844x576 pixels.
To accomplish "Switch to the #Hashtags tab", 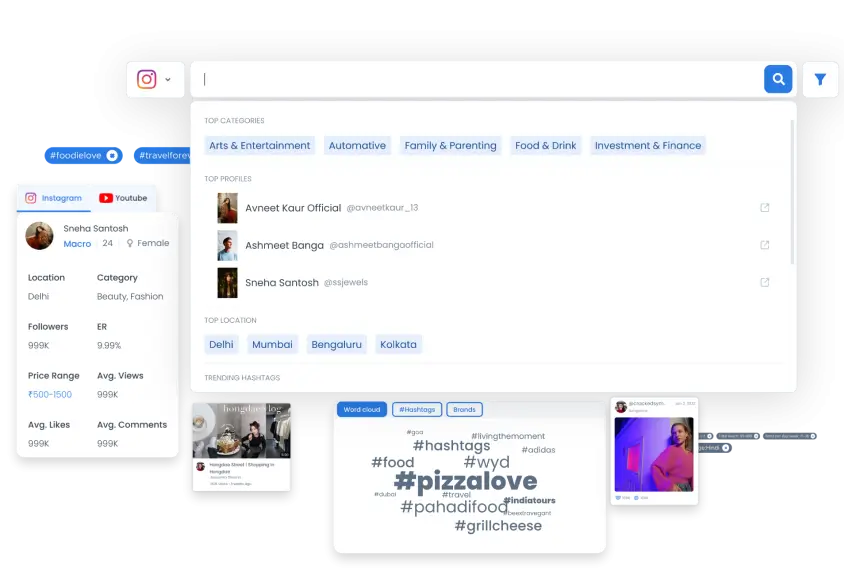I will pos(416,410).
